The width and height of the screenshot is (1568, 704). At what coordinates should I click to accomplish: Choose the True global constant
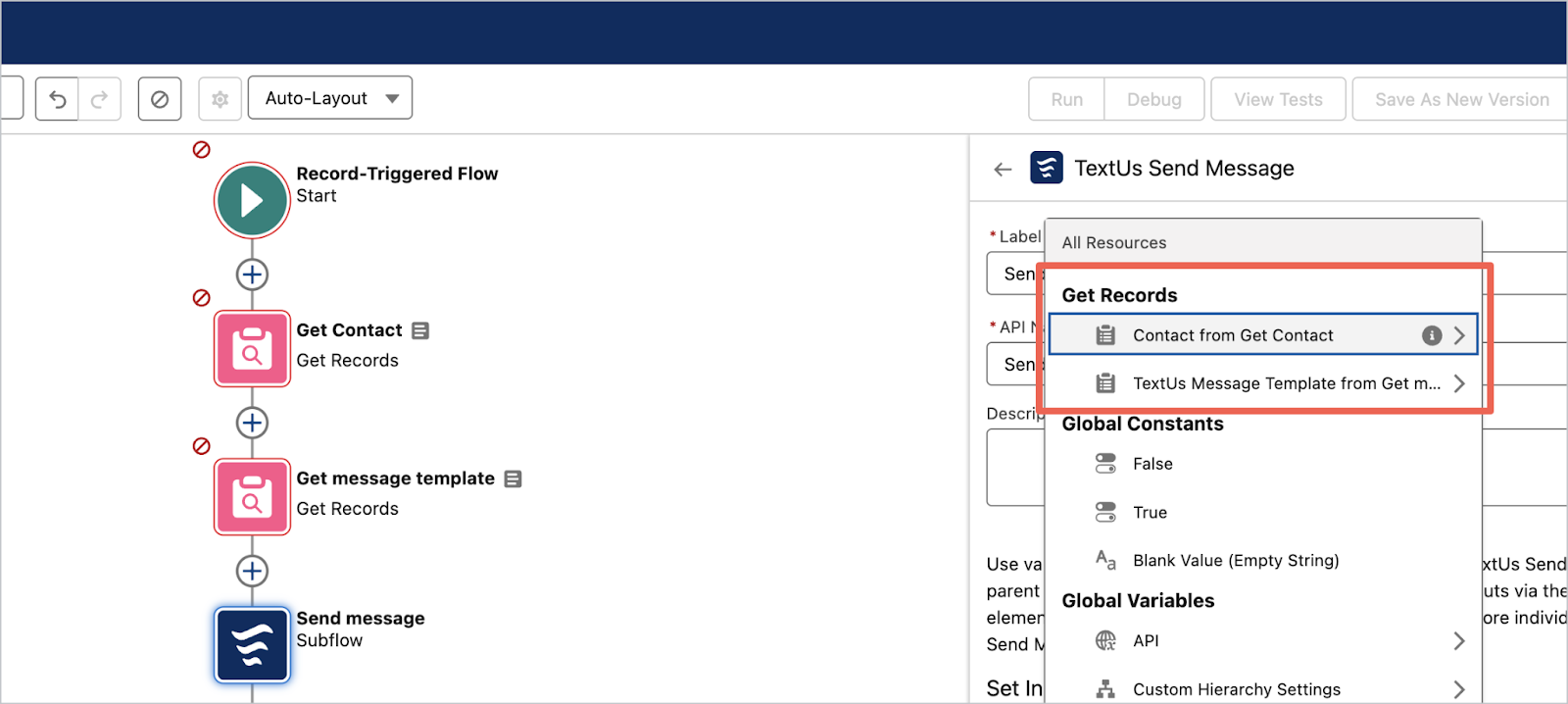point(1262,512)
